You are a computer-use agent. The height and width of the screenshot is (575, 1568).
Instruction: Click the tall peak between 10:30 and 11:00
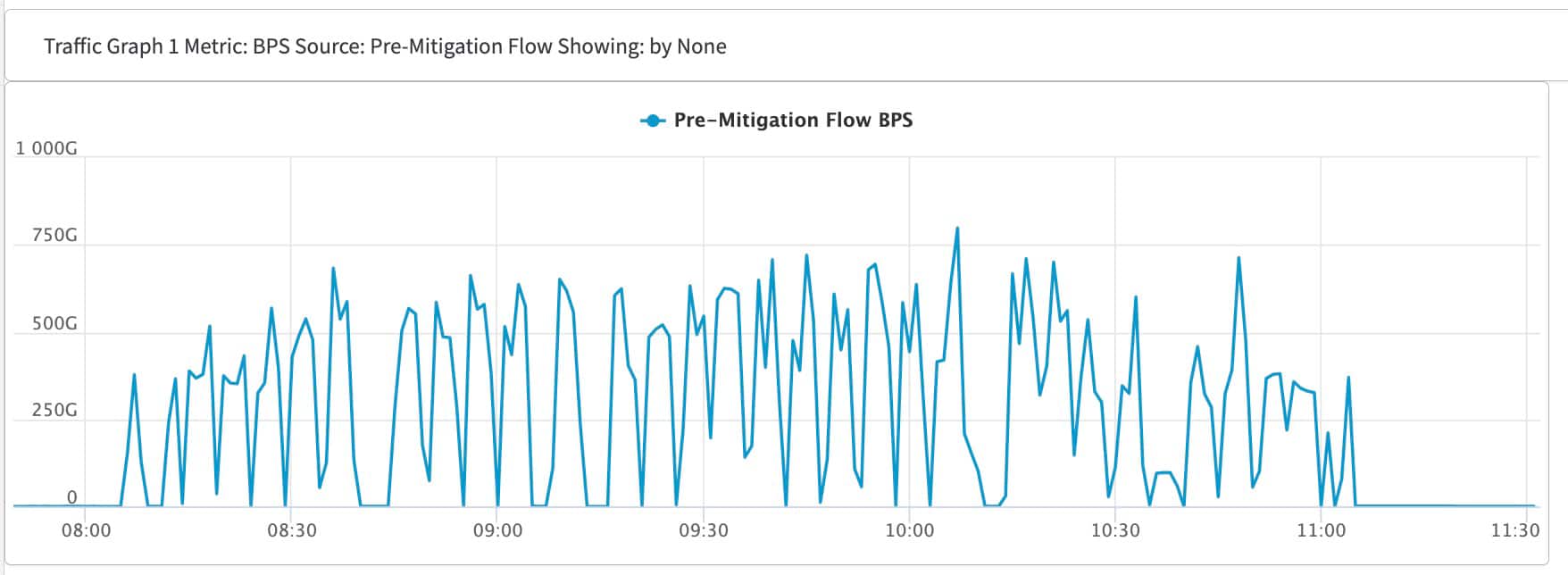click(1239, 258)
